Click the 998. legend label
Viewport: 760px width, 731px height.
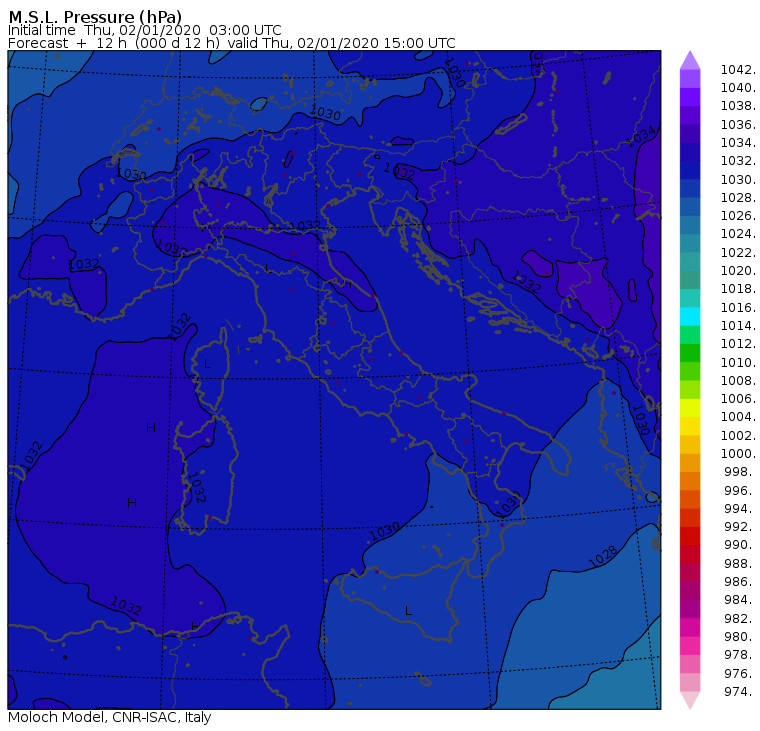(740, 472)
